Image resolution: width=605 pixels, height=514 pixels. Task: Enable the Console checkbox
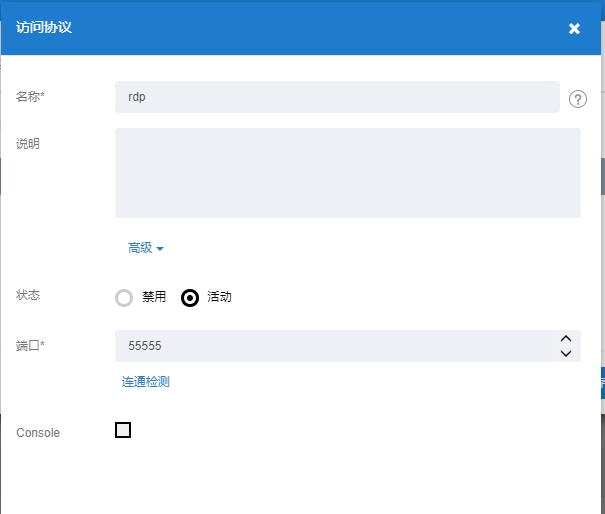tap(123, 430)
